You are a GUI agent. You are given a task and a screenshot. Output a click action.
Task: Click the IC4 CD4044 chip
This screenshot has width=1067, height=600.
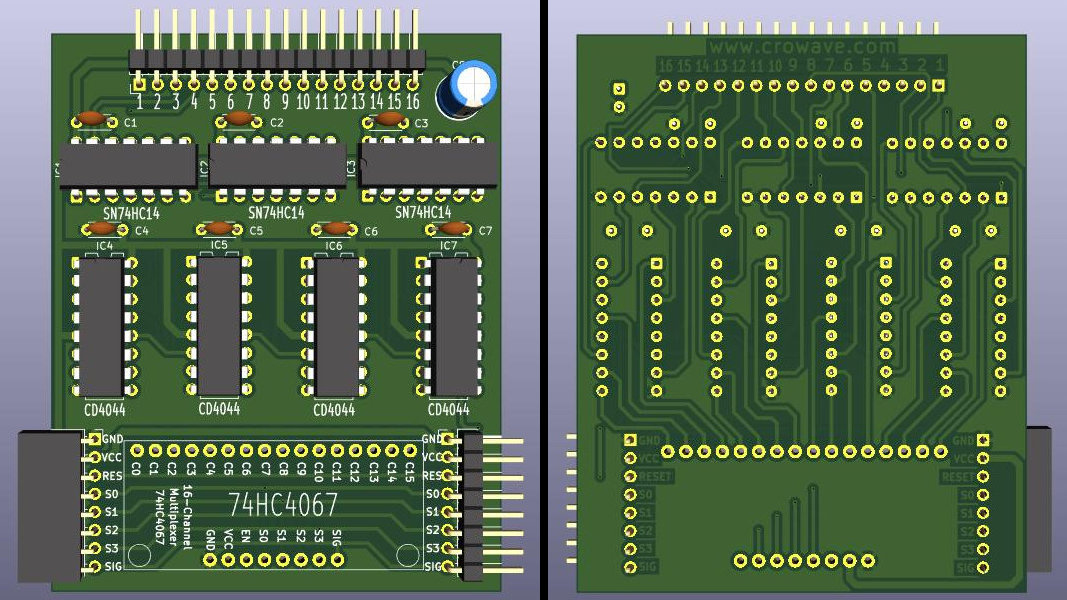coord(102,327)
